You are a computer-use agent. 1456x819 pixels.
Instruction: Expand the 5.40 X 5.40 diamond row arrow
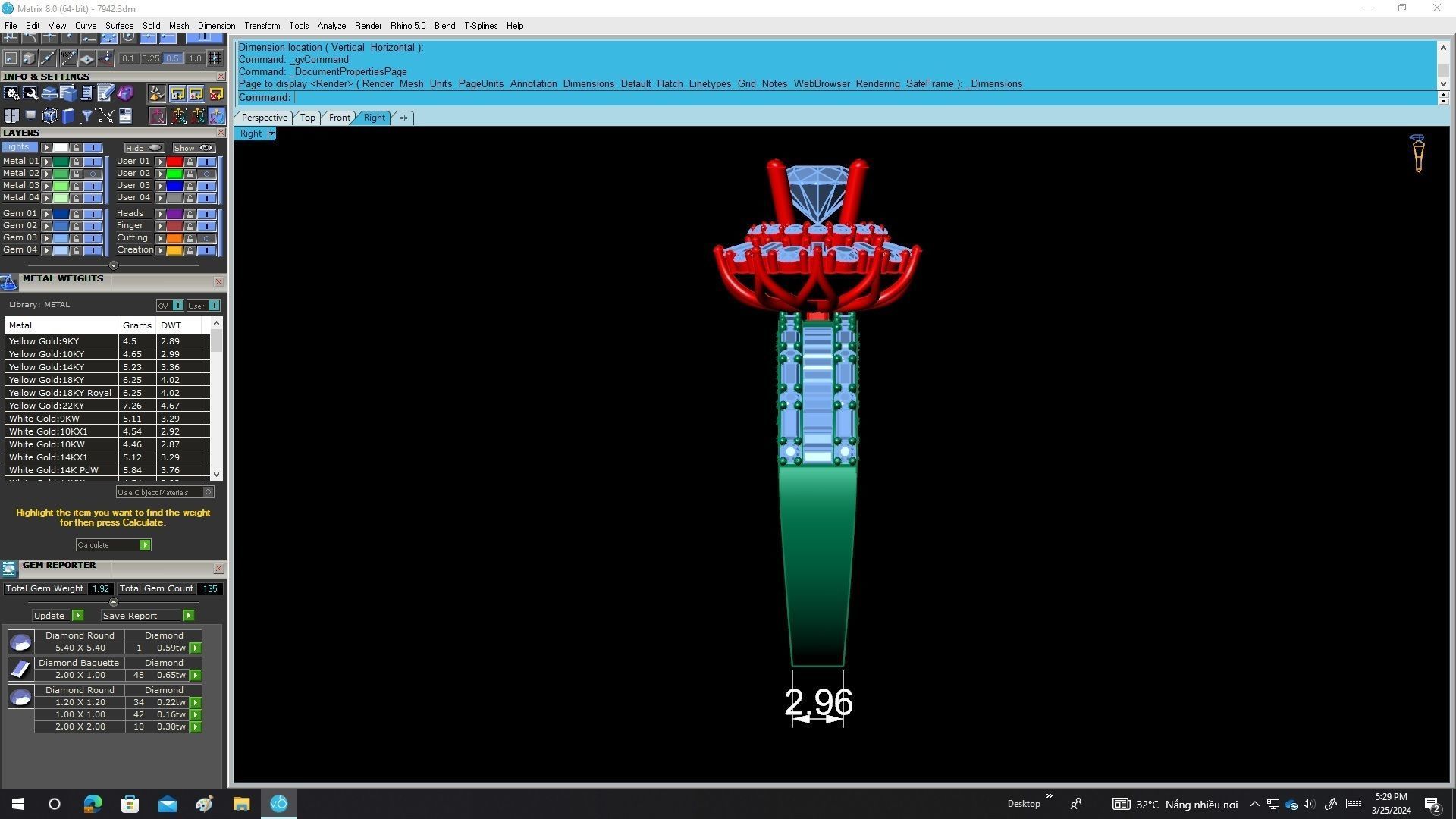click(196, 648)
